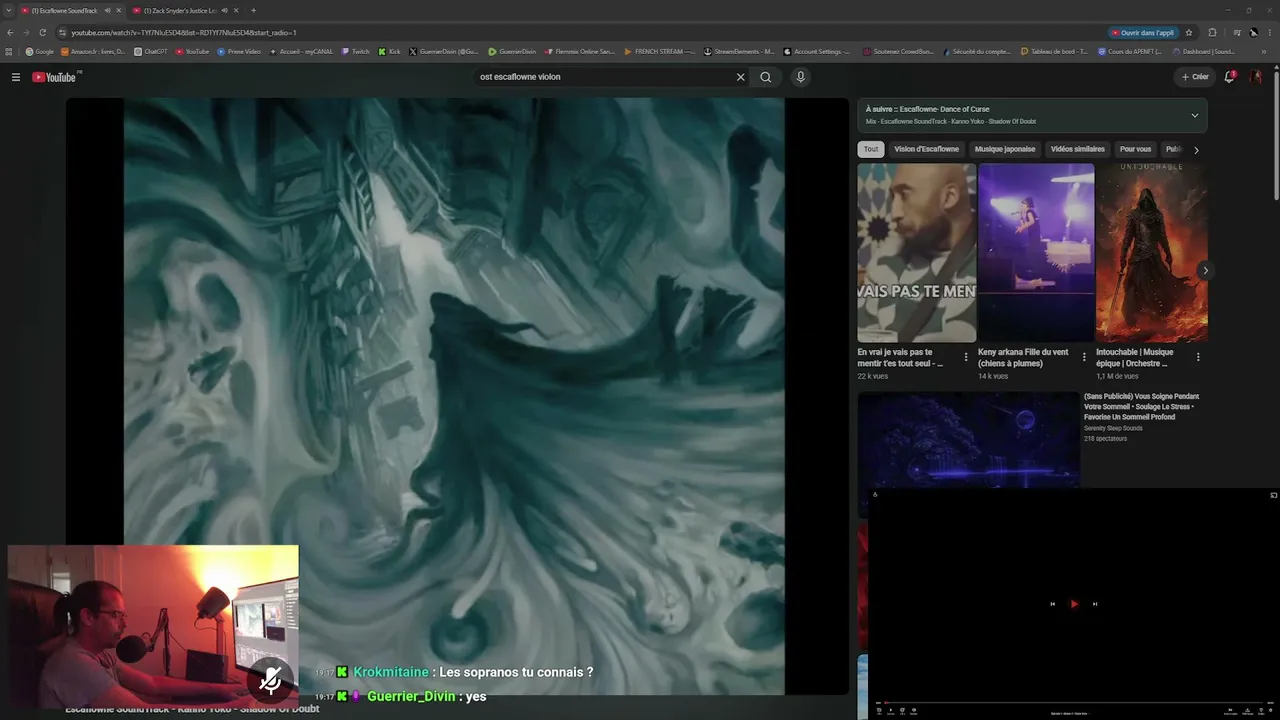Image resolution: width=1280 pixels, height=720 pixels.
Task: Start voice search with the microphone
Action: (x=800, y=77)
